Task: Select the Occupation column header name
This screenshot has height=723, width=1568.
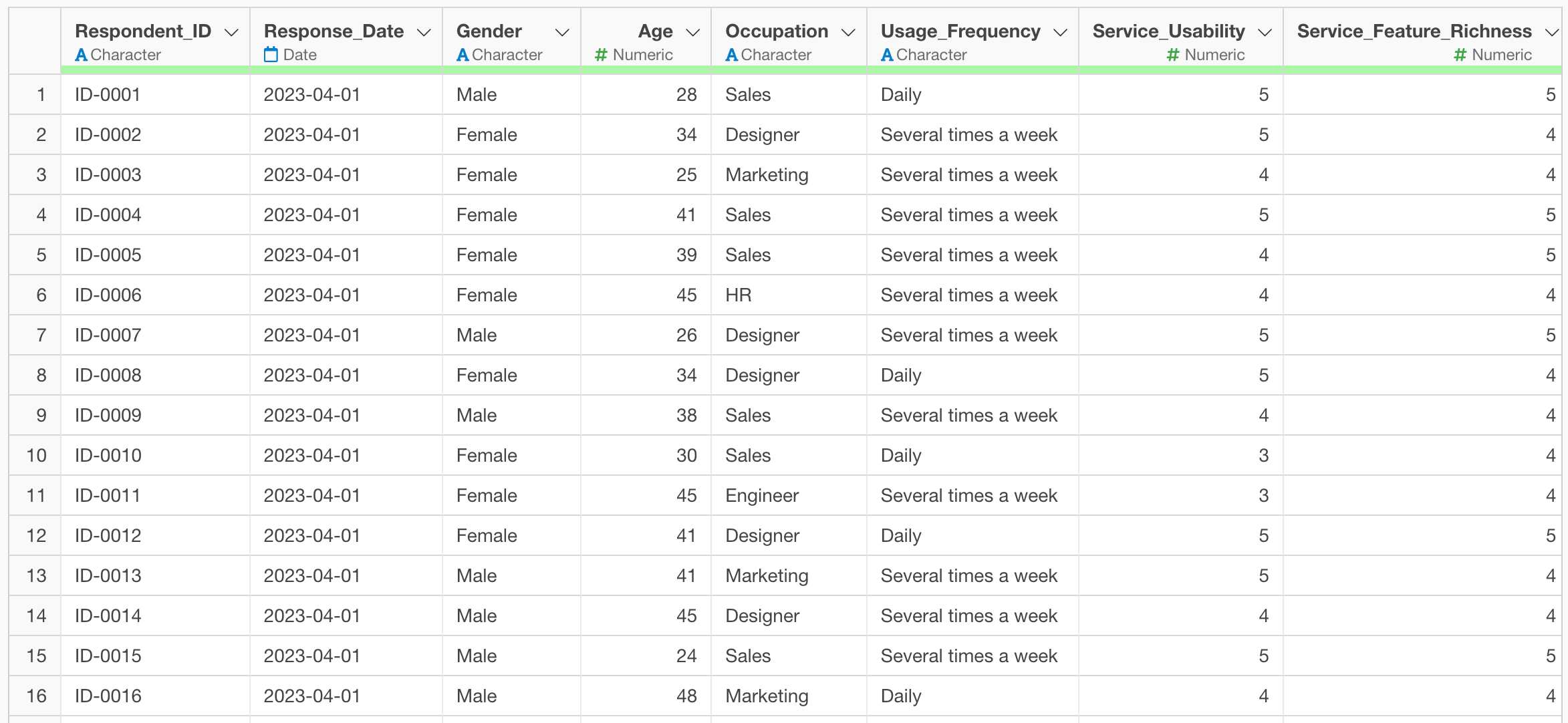Action: point(777,31)
